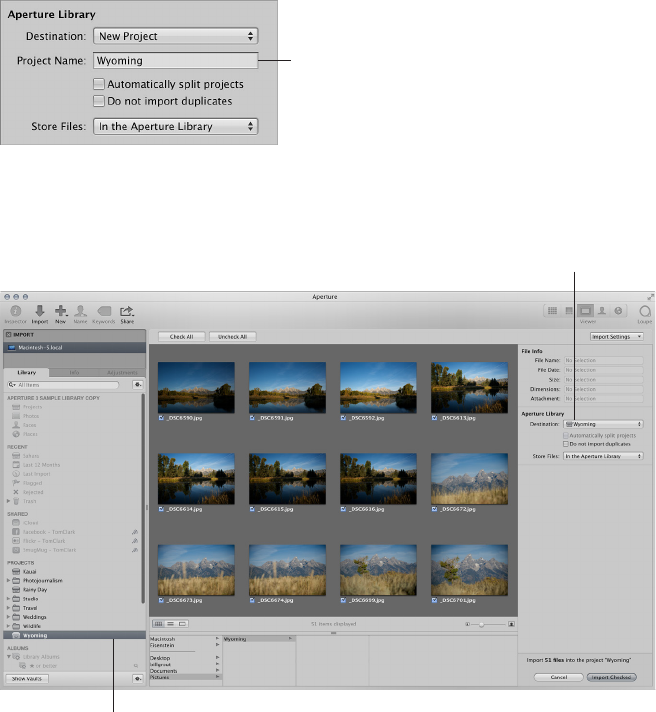
Task: Open the Places view toolbar icon
Action: click(x=618, y=311)
